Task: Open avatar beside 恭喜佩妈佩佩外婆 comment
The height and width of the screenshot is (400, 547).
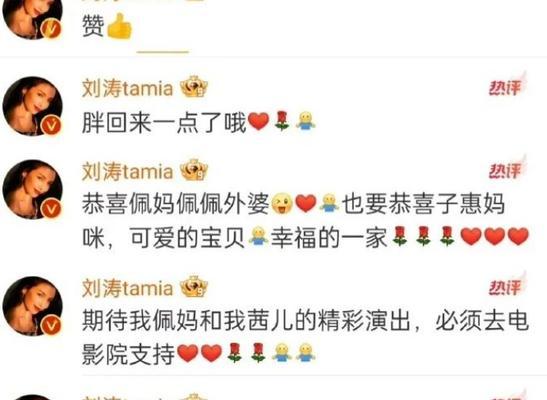Action: (32, 189)
